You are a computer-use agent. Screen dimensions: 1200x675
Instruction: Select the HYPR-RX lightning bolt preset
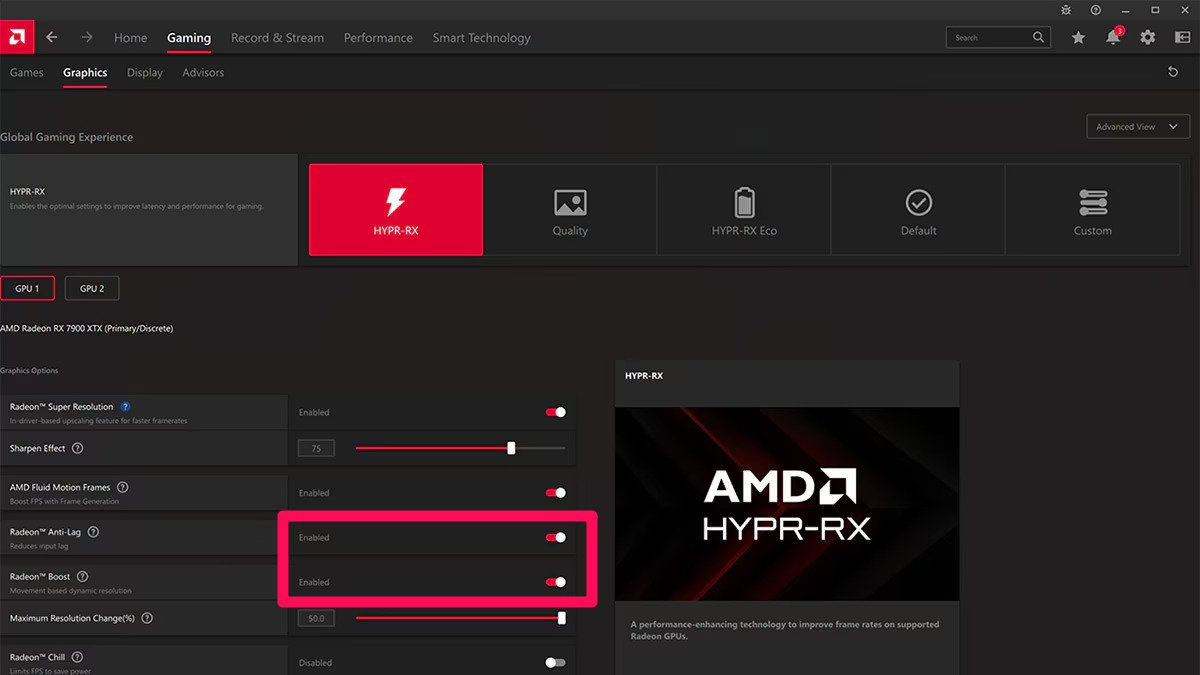pos(396,209)
